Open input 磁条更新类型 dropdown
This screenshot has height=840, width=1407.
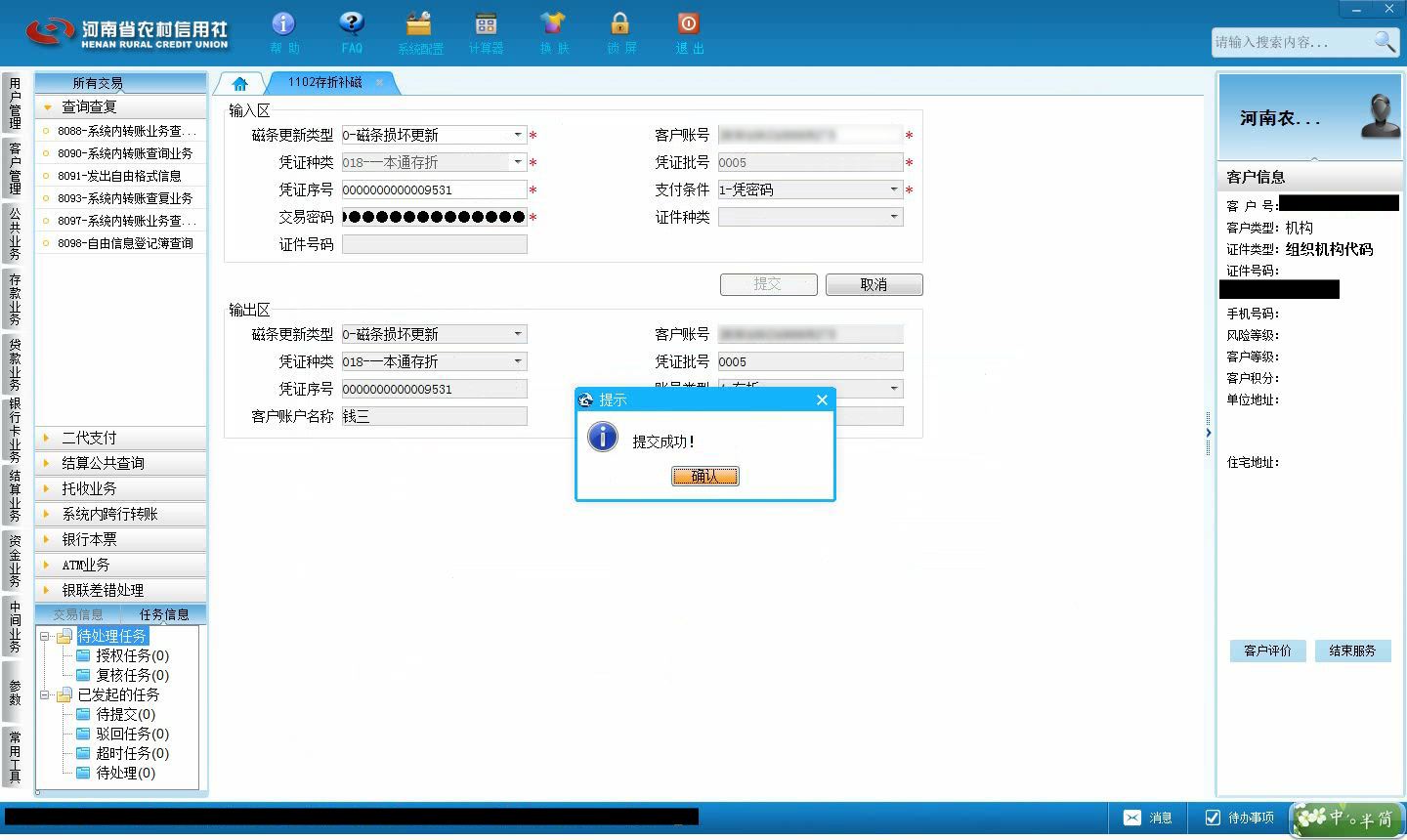pyautogui.click(x=518, y=135)
